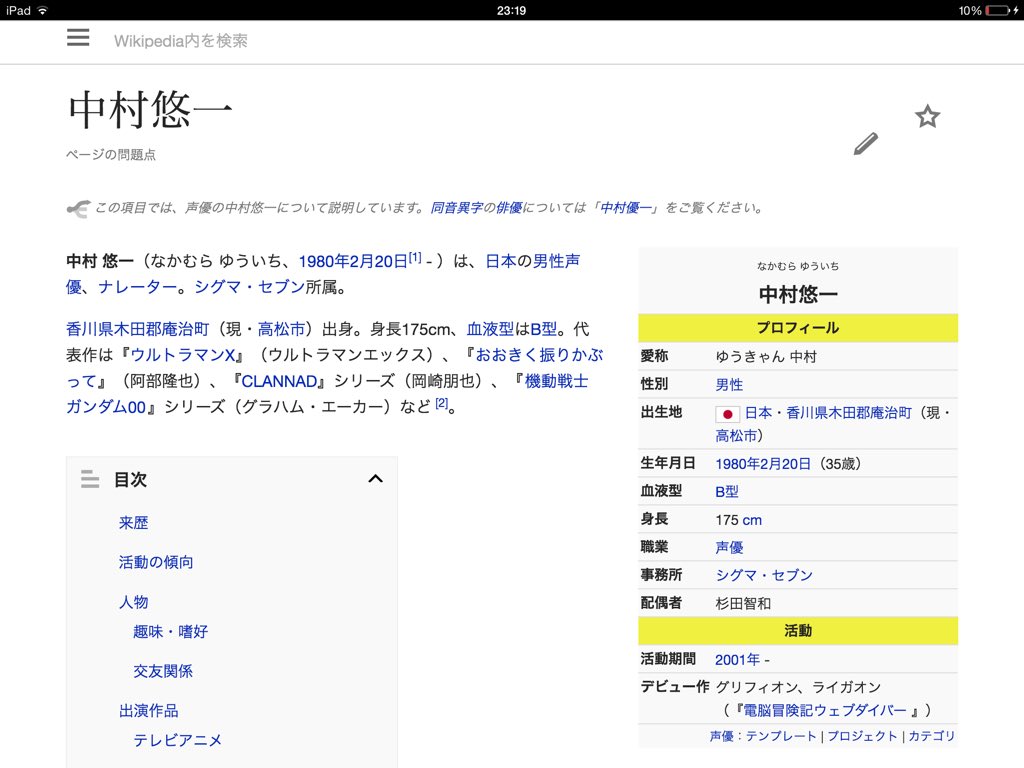Jump to 来歴 section
This screenshot has width=1024, height=768.
tap(133, 522)
